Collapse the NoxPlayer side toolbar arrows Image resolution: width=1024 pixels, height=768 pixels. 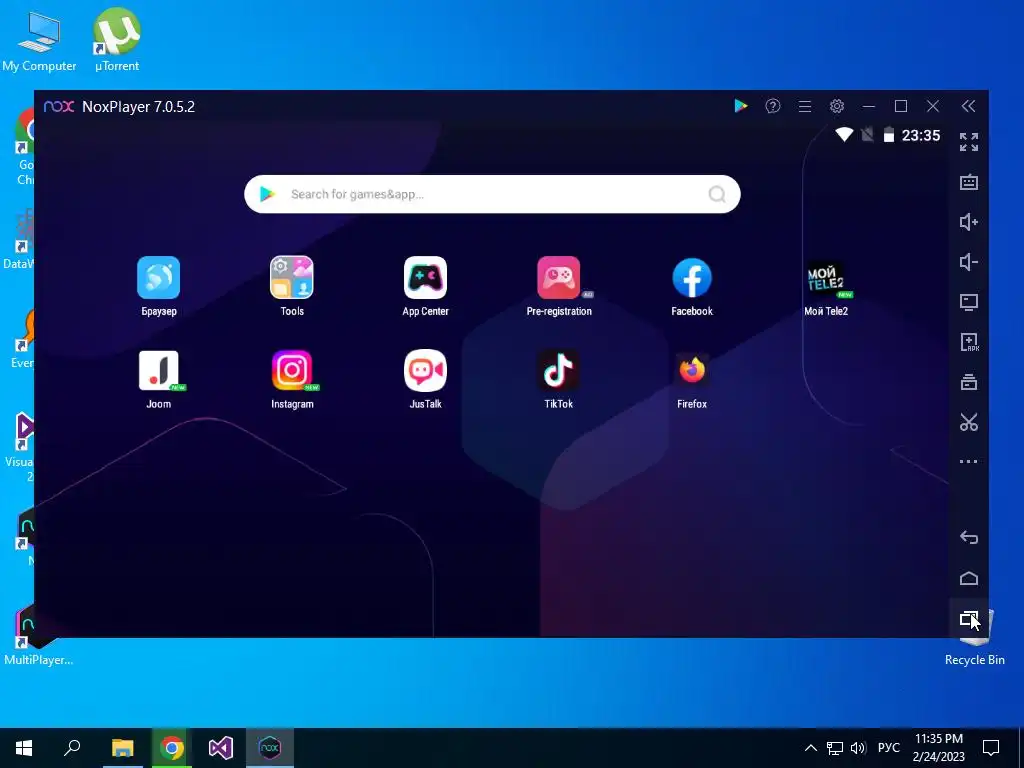pyautogui.click(x=968, y=106)
